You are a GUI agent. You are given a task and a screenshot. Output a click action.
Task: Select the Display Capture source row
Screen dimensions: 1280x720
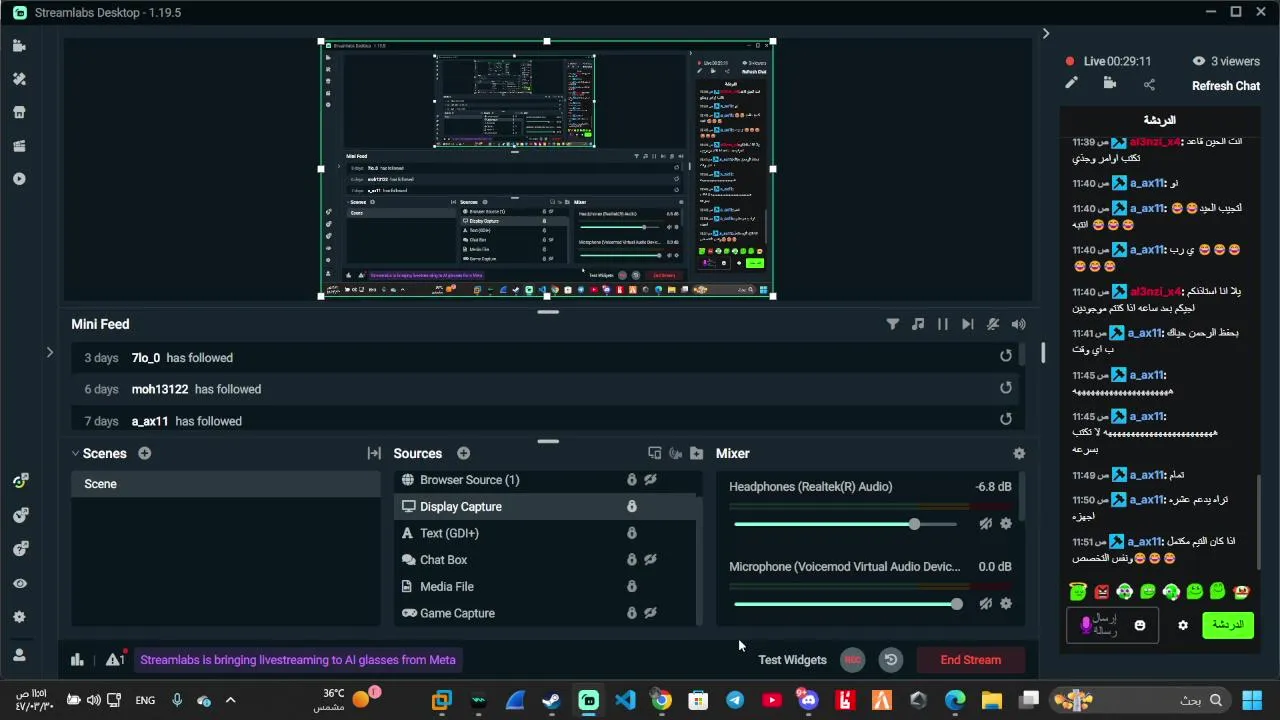[546, 506]
